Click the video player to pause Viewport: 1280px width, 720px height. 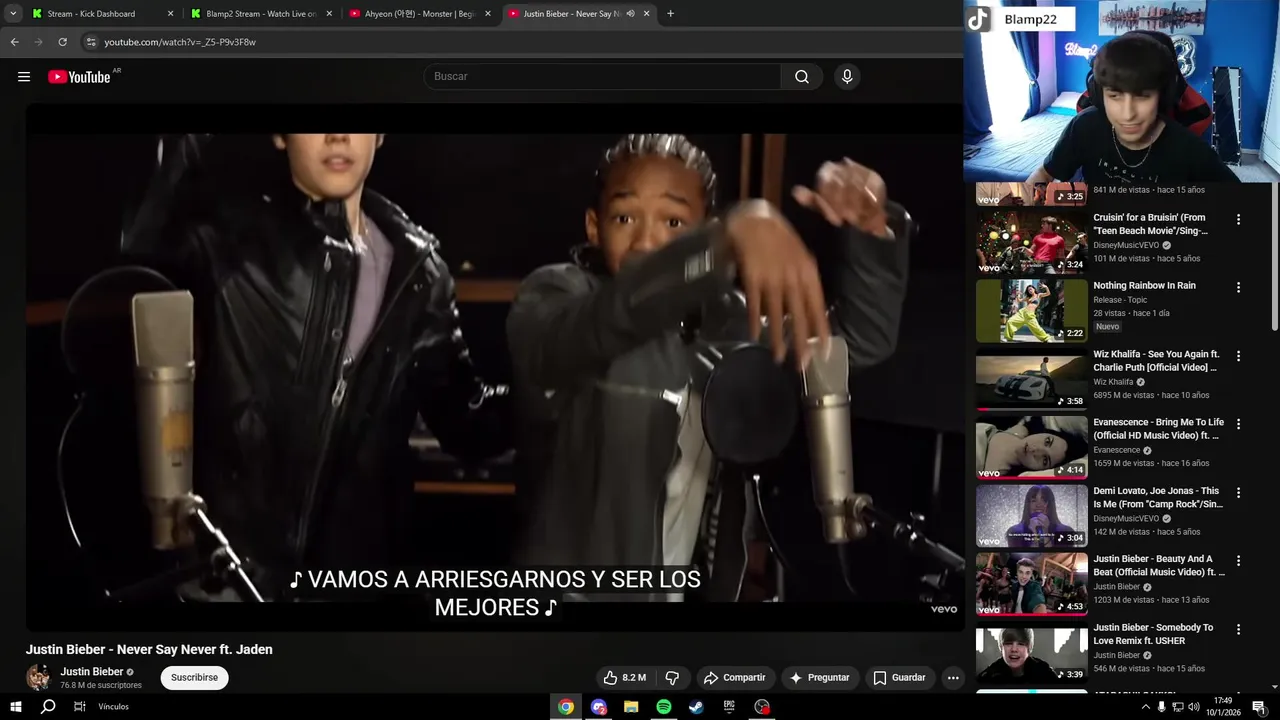tap(495, 367)
